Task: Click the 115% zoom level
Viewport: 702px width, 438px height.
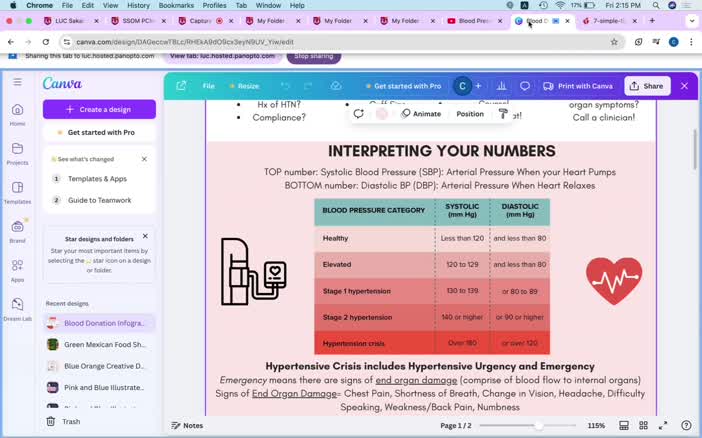Action: click(596, 425)
